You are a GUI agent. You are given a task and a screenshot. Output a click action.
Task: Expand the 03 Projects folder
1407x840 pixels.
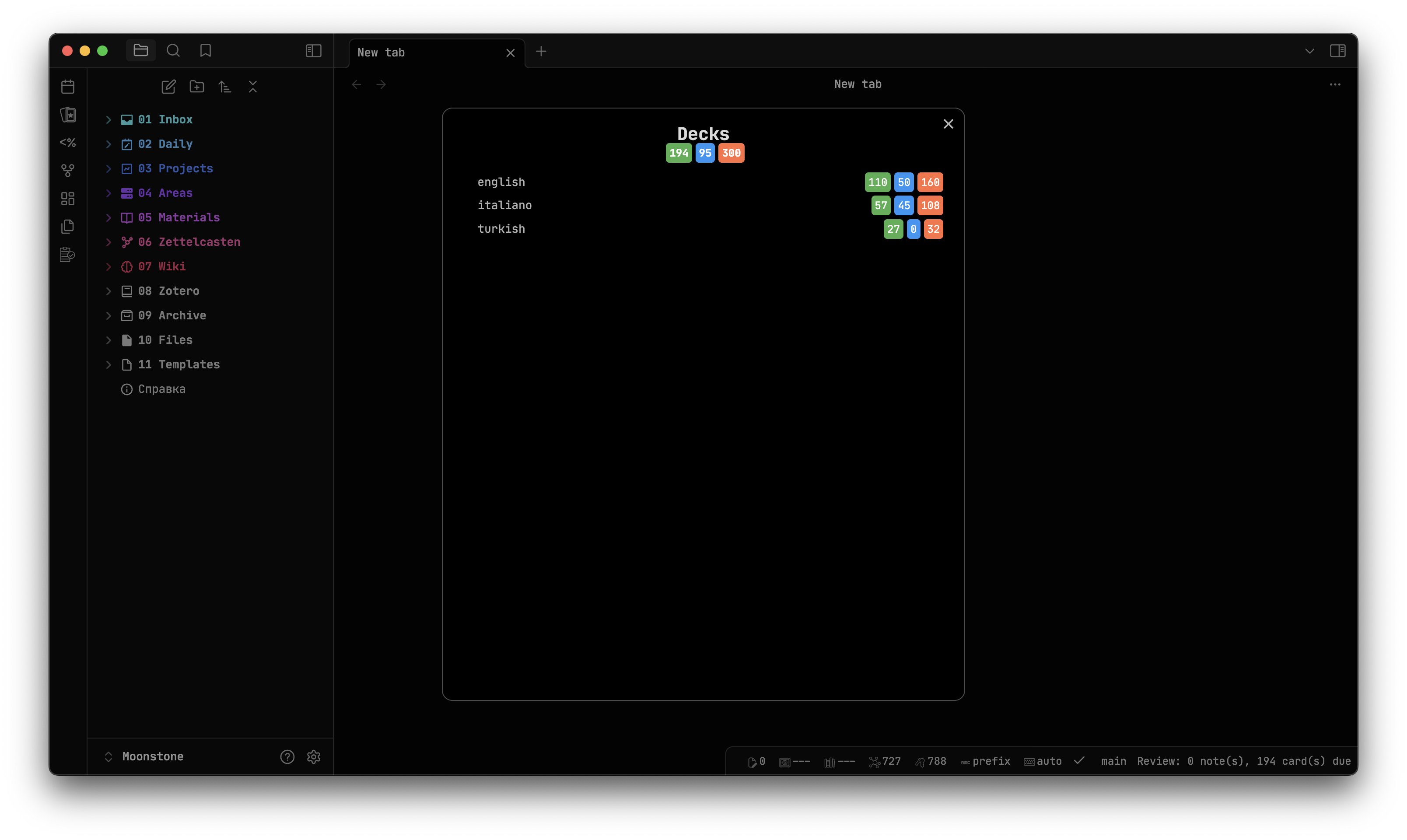tap(176, 169)
